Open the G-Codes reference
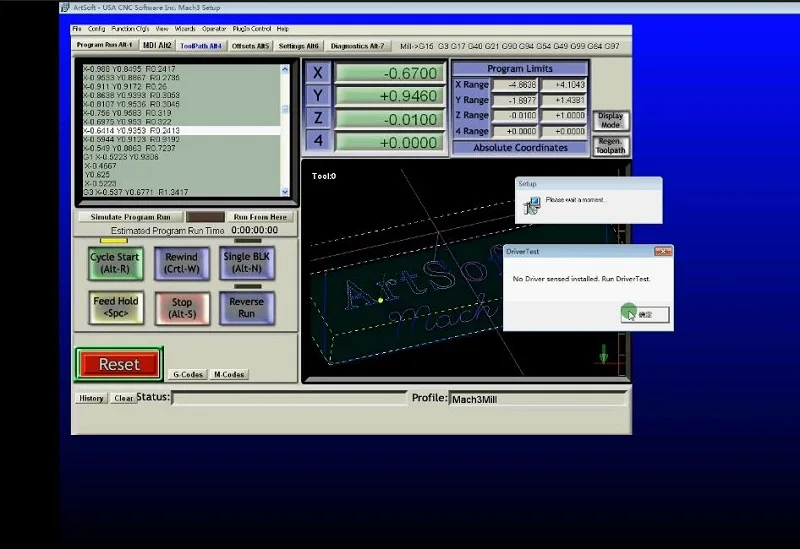 click(x=188, y=375)
